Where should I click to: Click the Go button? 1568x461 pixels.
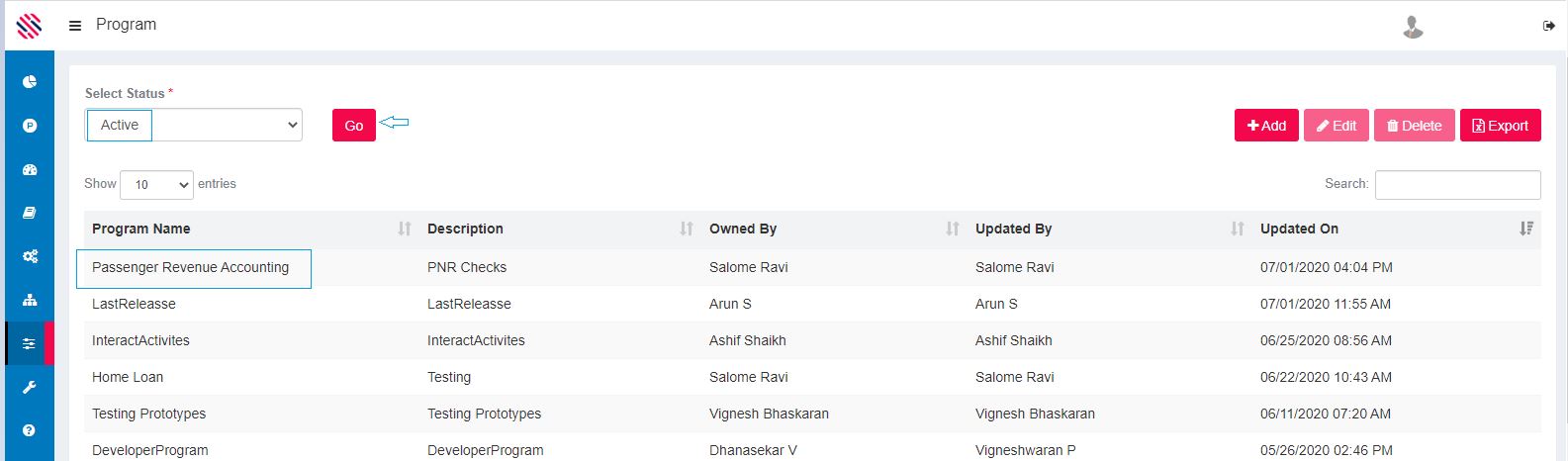click(353, 126)
